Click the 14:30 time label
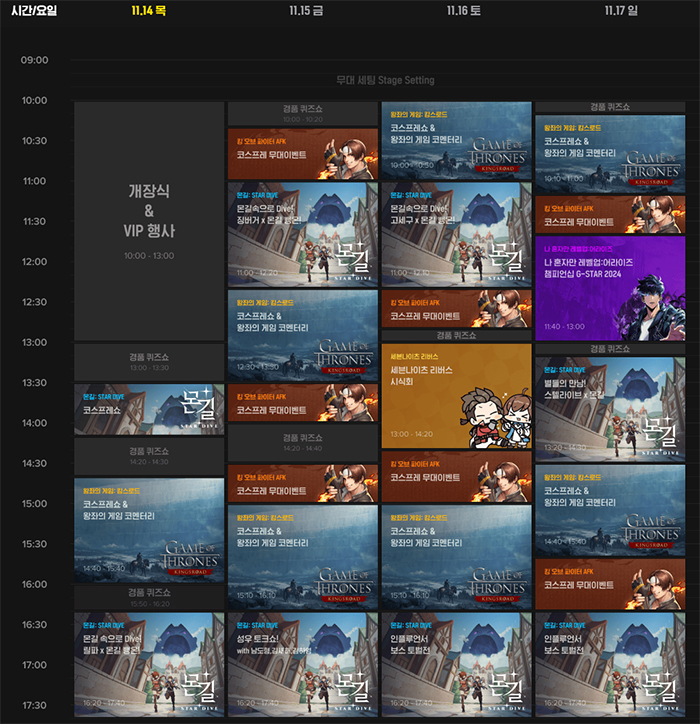 (34, 464)
